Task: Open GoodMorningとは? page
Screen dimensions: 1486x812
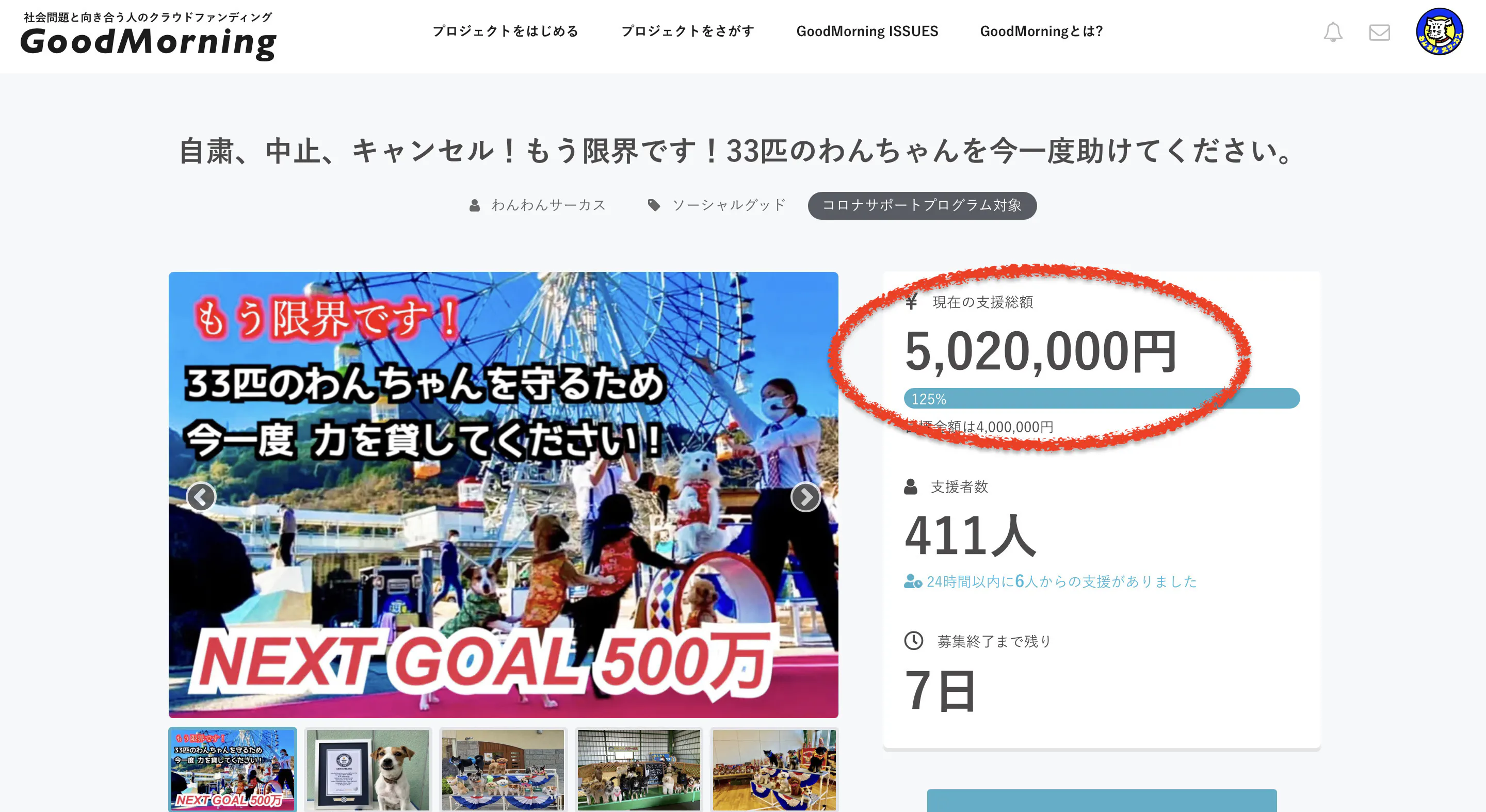Action: (x=1041, y=31)
